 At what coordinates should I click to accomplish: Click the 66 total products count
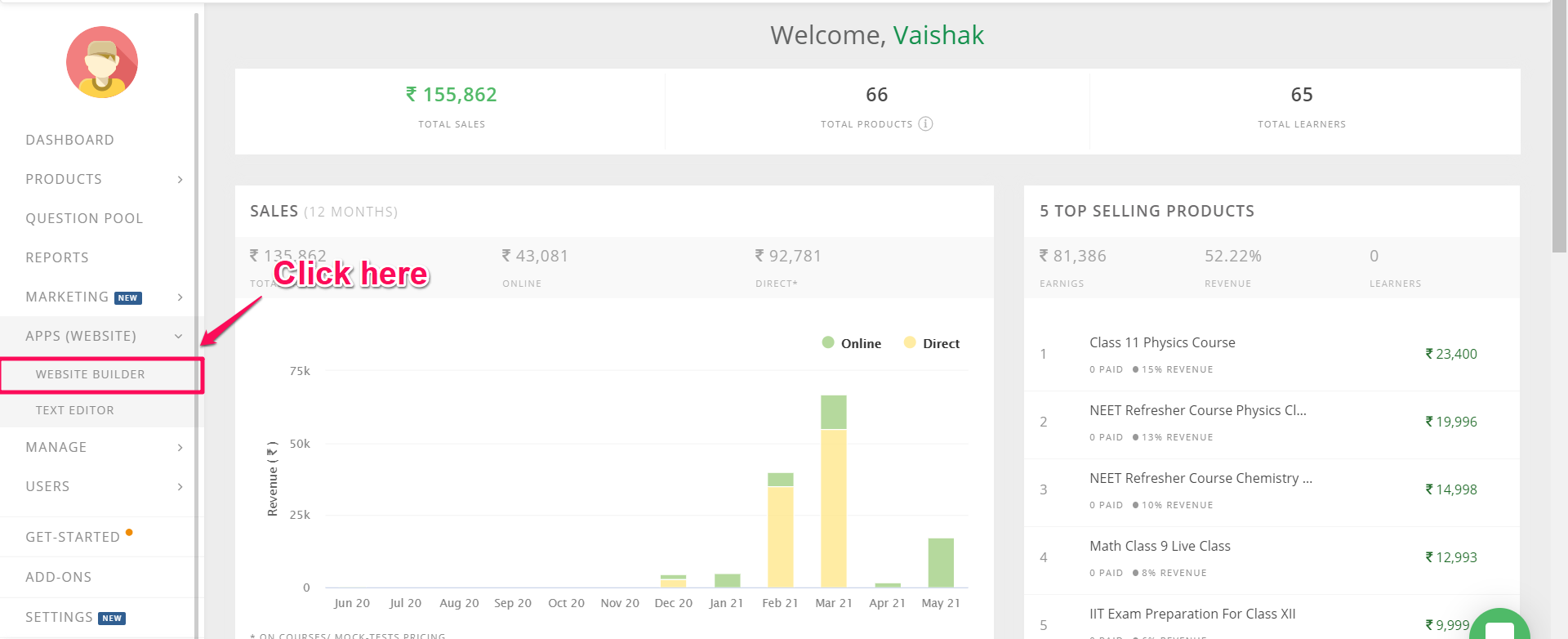tap(876, 95)
